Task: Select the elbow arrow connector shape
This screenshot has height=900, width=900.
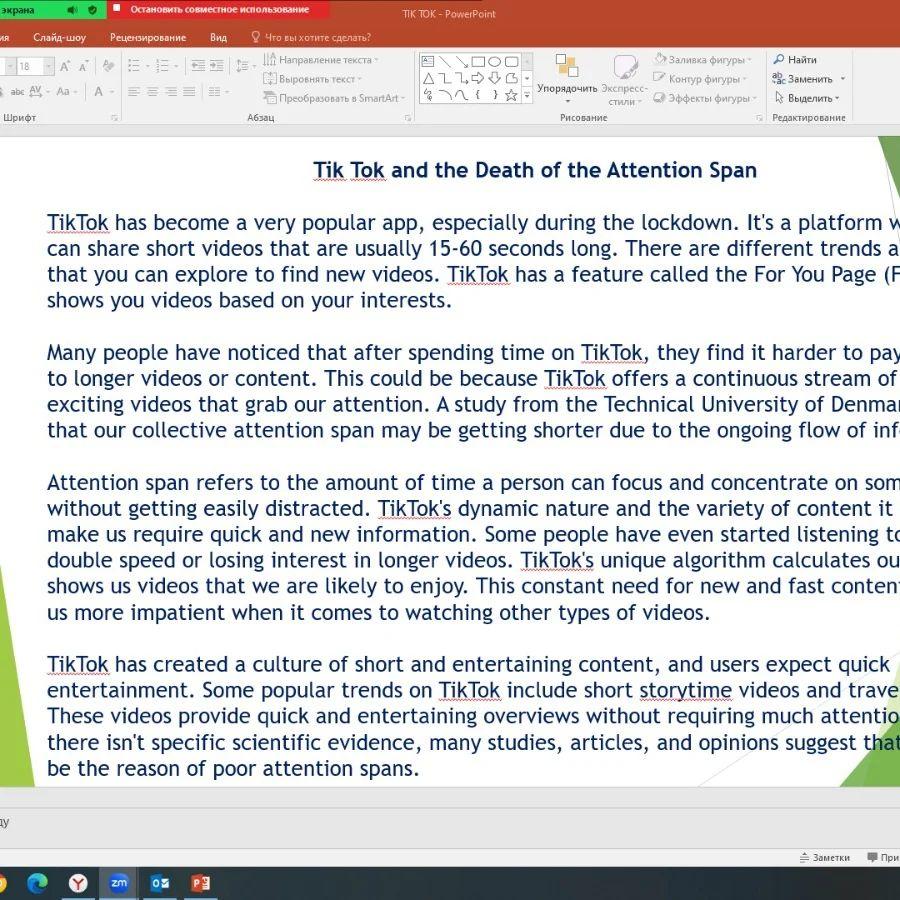Action: point(461,79)
